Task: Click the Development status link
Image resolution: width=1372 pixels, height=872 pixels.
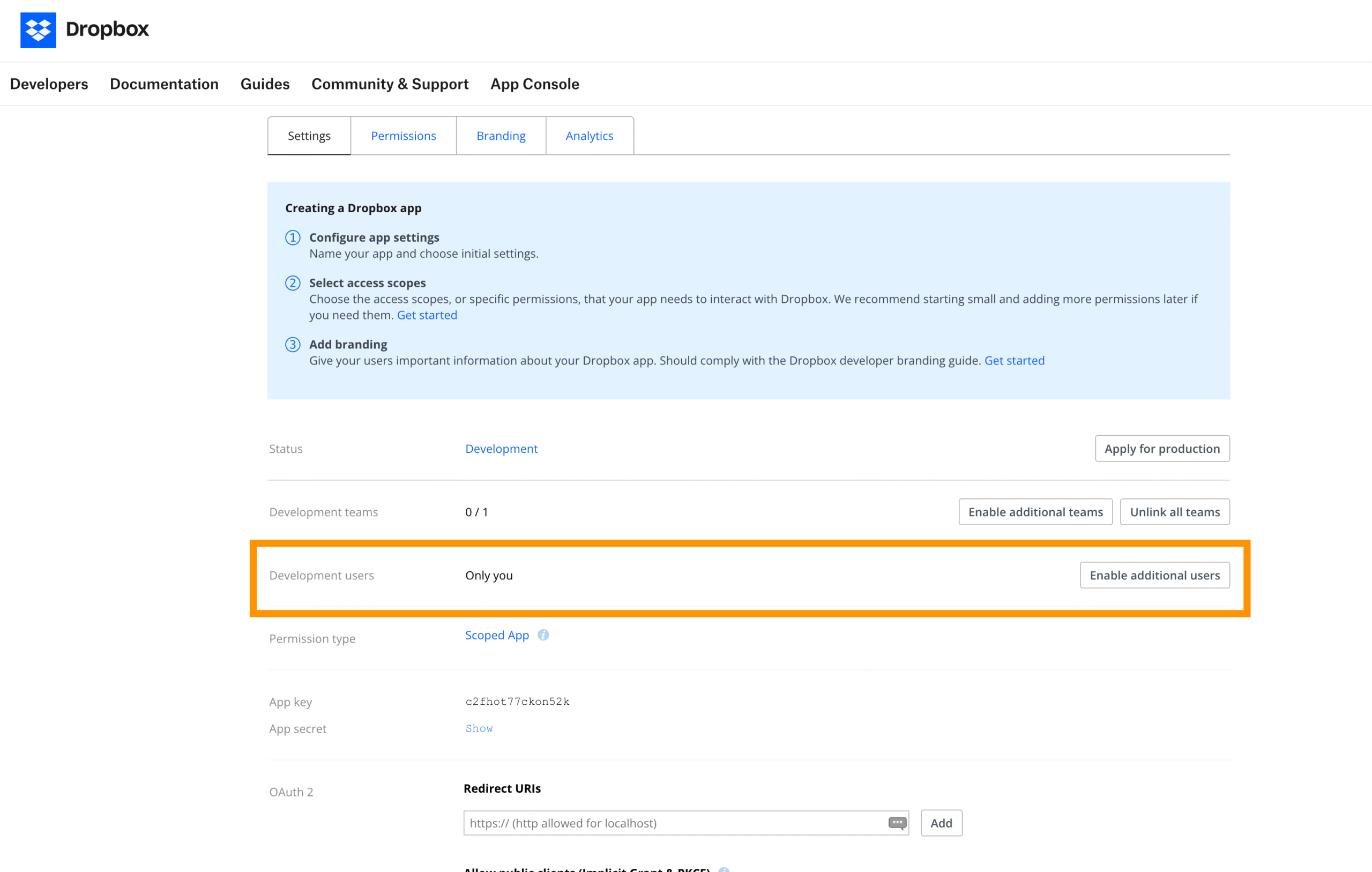Action: coord(502,449)
